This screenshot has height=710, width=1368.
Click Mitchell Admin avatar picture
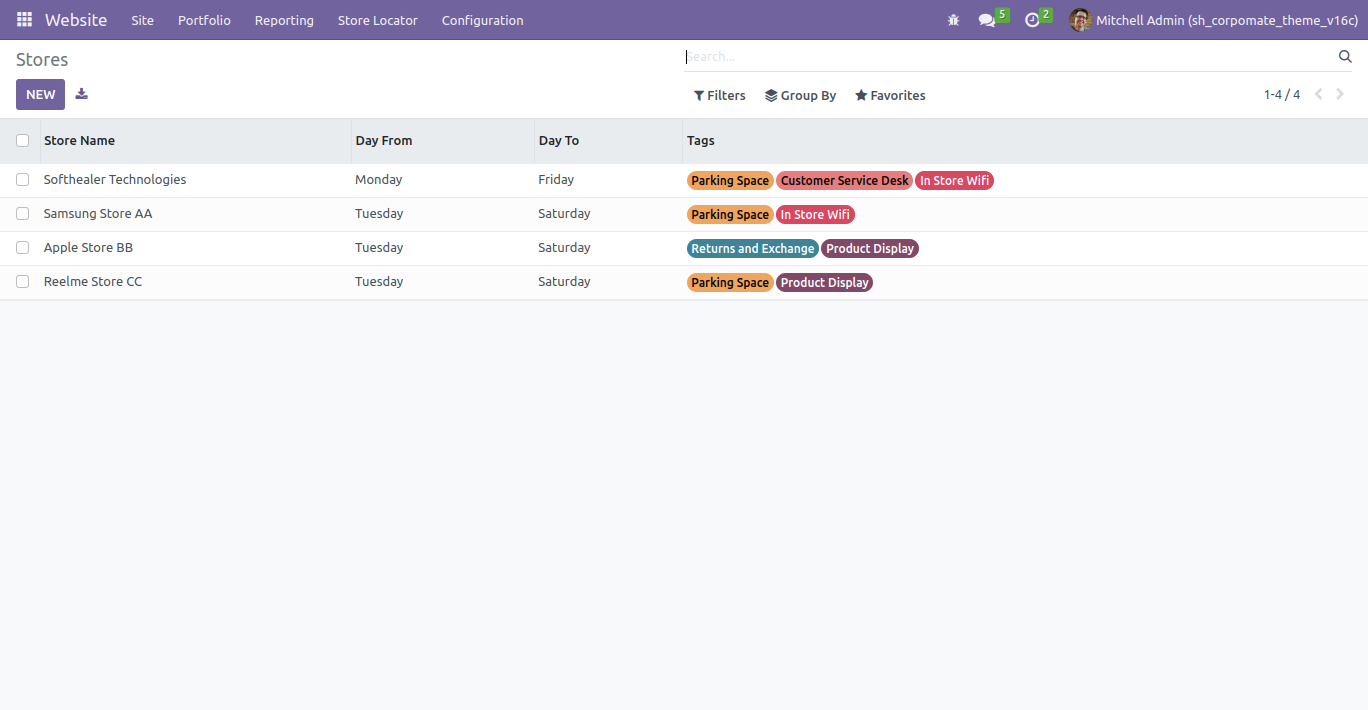(1080, 20)
